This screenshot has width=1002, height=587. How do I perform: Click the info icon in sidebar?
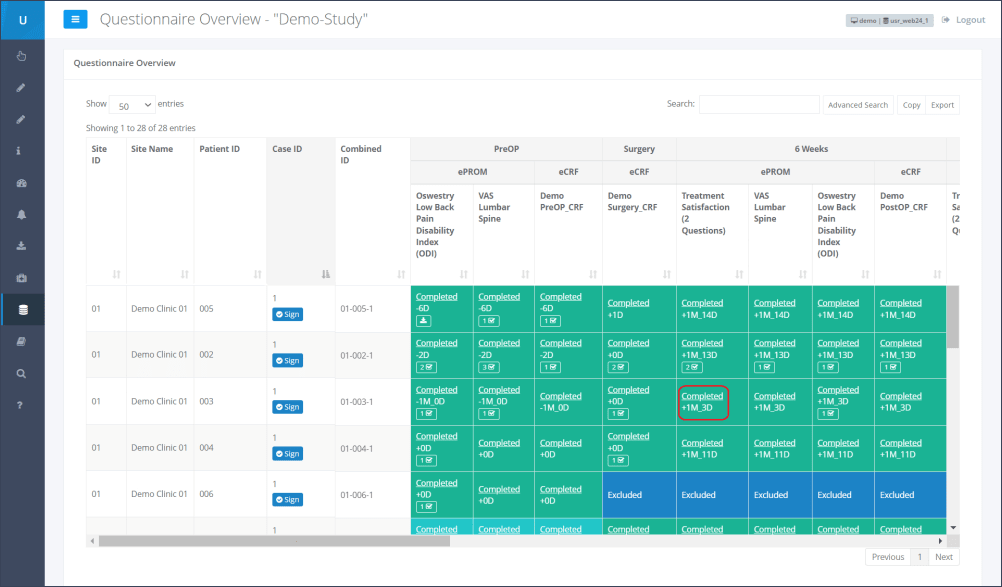[x=22, y=151]
